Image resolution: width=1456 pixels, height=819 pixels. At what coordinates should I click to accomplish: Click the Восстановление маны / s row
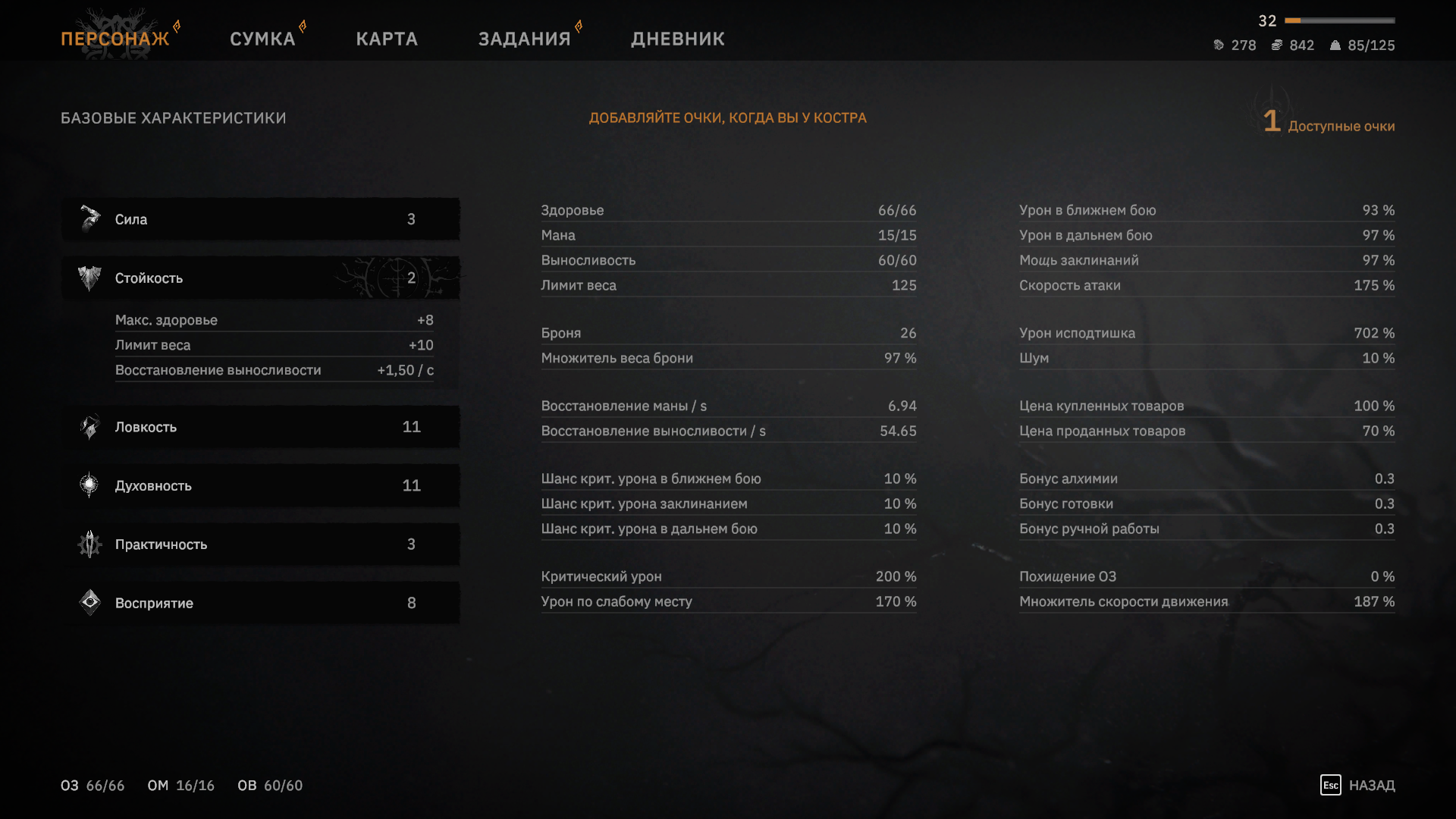click(x=729, y=406)
